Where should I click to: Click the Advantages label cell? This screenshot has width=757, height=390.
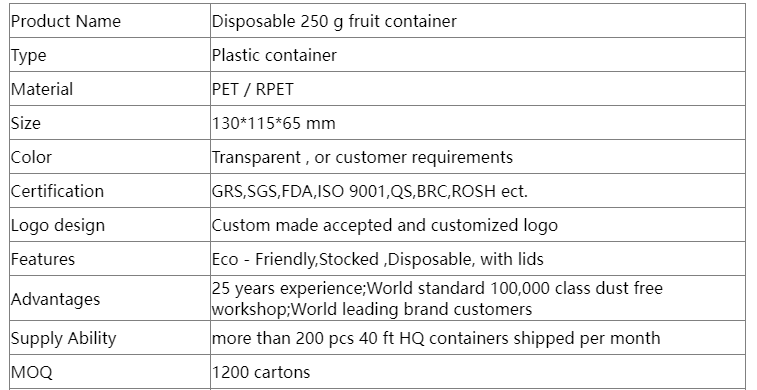(110, 298)
